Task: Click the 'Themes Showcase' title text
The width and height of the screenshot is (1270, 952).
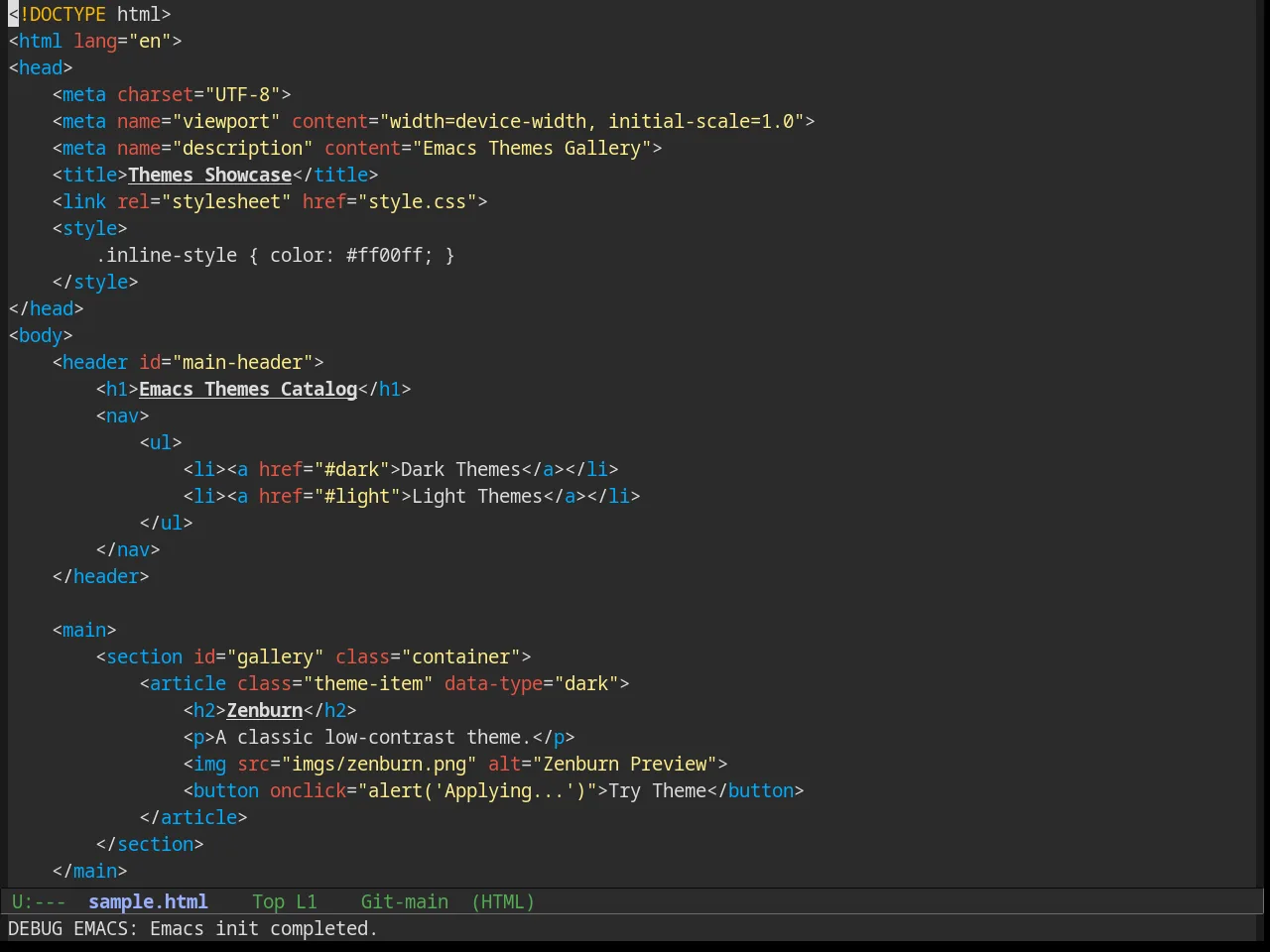Action: (x=209, y=175)
